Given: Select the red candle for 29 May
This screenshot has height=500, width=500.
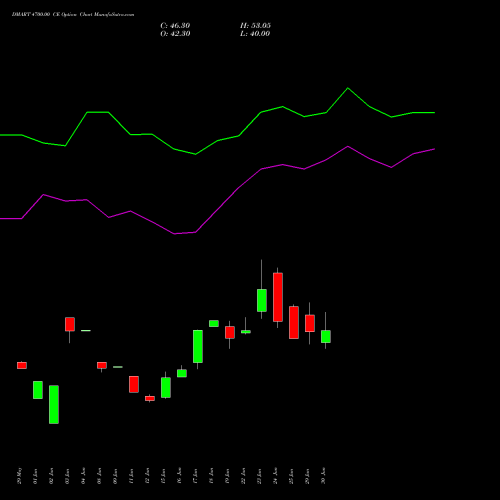Looking at the screenshot, I should point(22,365).
